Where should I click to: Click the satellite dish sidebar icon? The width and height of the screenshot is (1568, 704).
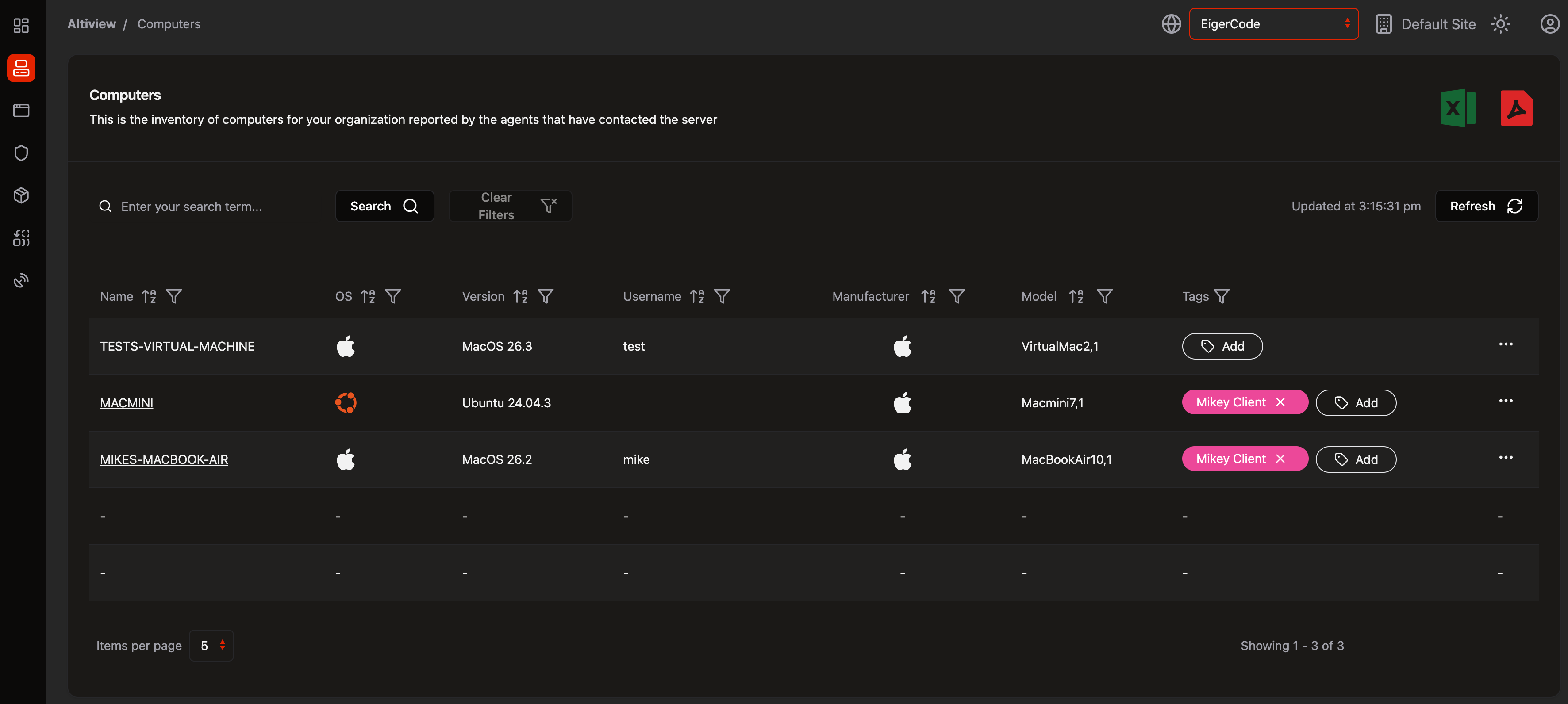(21, 280)
